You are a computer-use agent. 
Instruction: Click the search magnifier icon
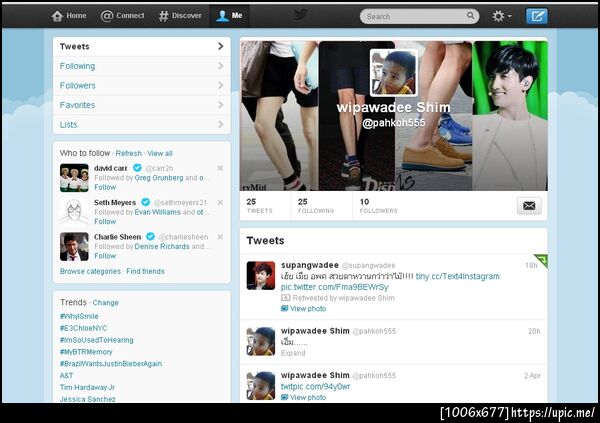[470, 16]
